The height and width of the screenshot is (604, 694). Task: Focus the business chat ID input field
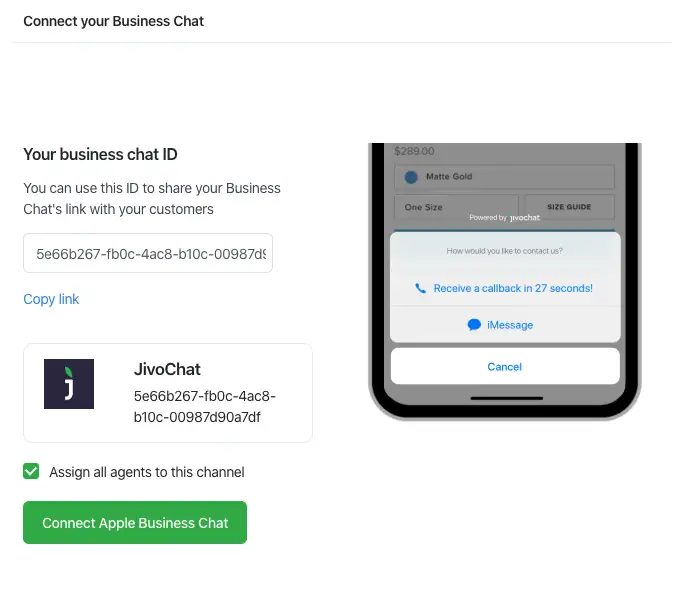pos(148,254)
